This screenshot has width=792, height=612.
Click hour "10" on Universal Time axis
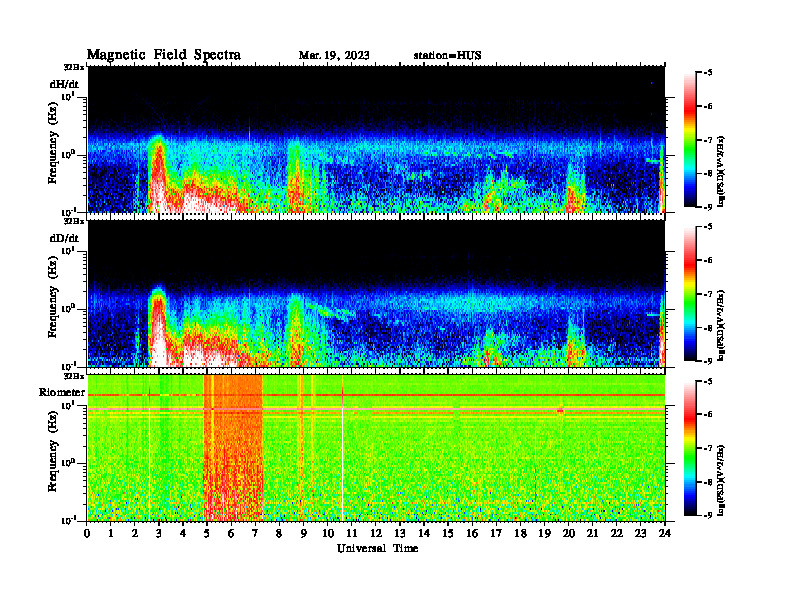coord(328,534)
